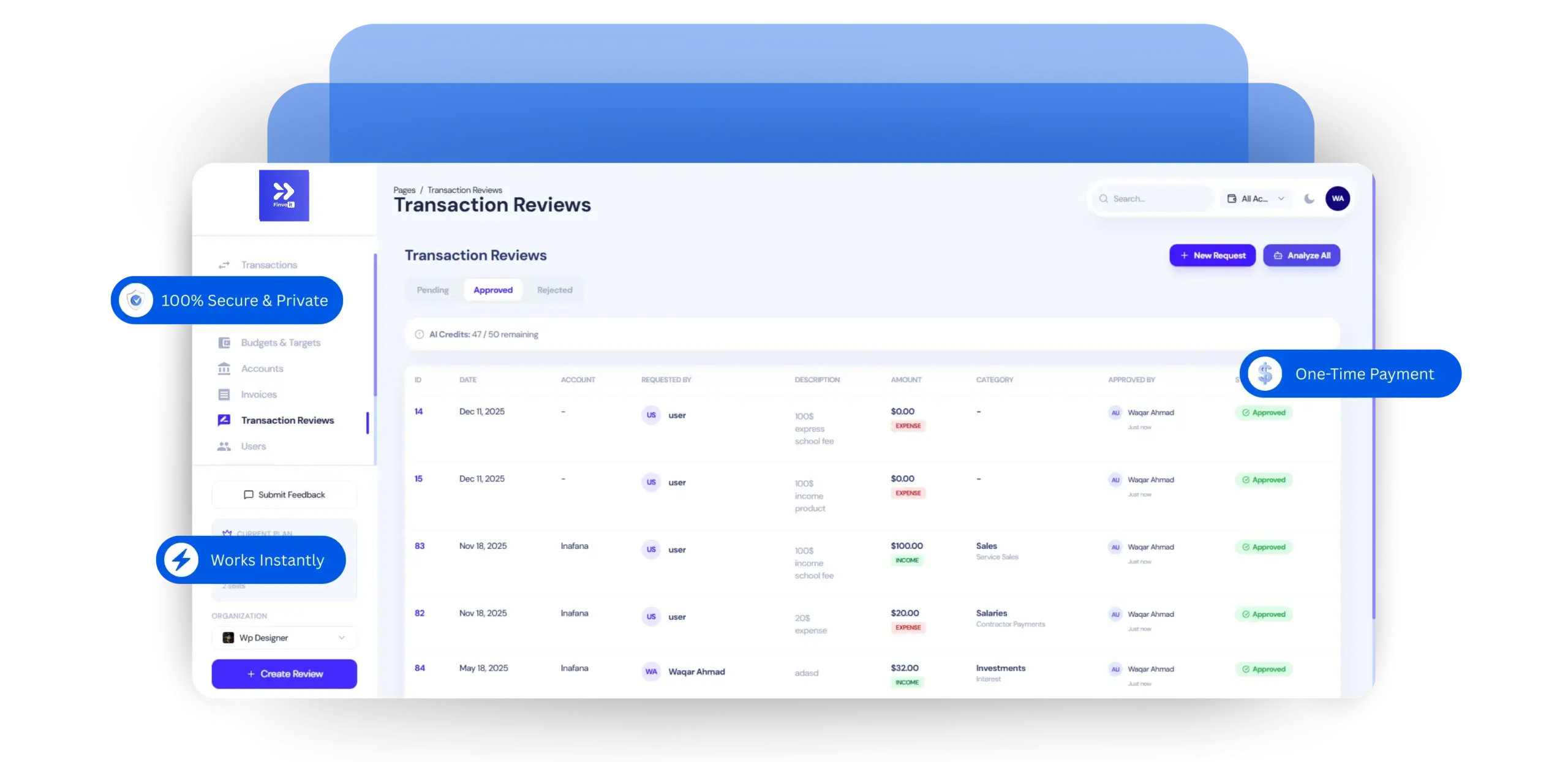Open Budgets & Targets via its sidebar icon
1568x762 pixels.
click(x=224, y=342)
